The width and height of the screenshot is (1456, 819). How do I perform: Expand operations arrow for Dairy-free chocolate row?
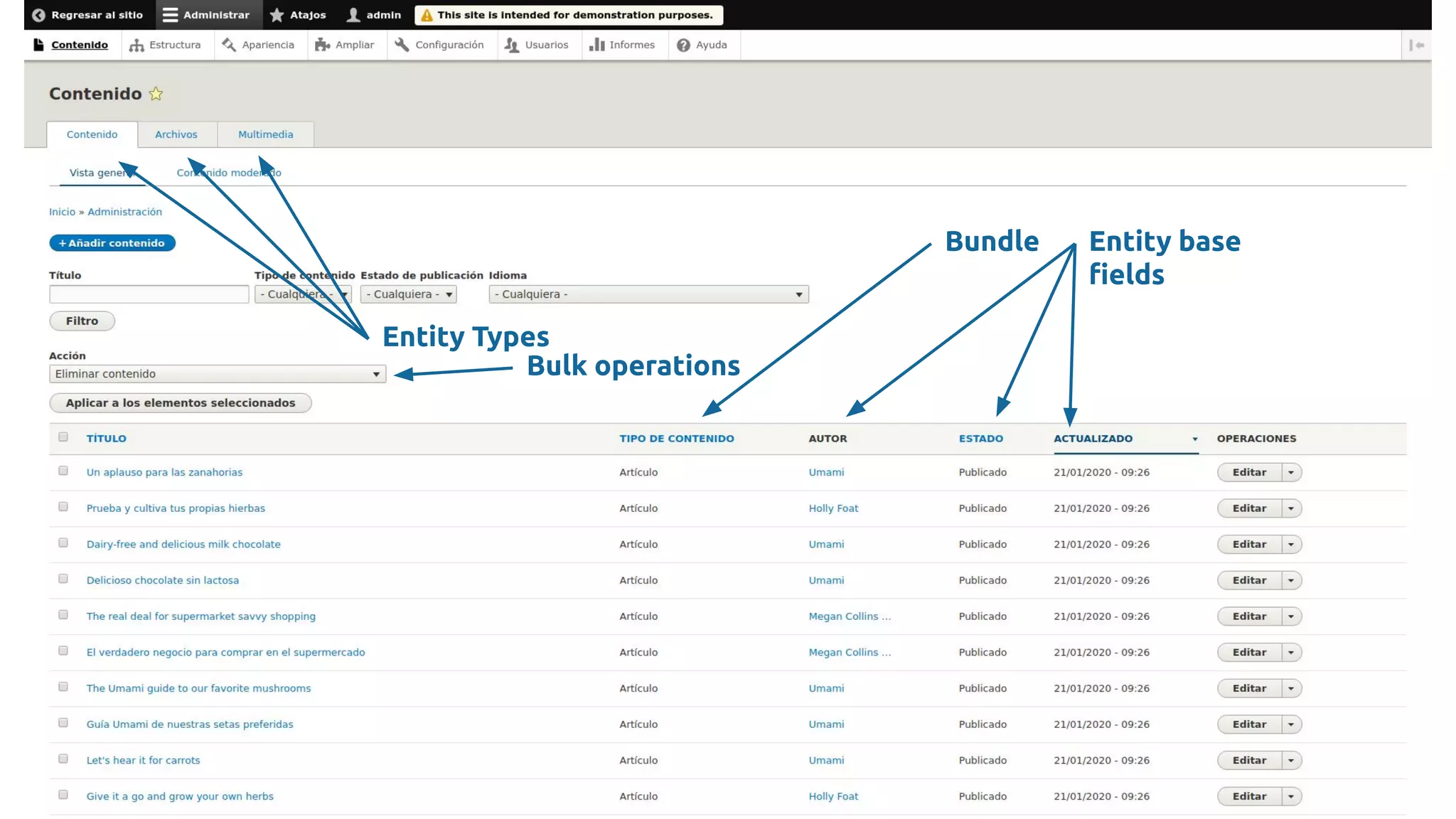(x=1291, y=545)
